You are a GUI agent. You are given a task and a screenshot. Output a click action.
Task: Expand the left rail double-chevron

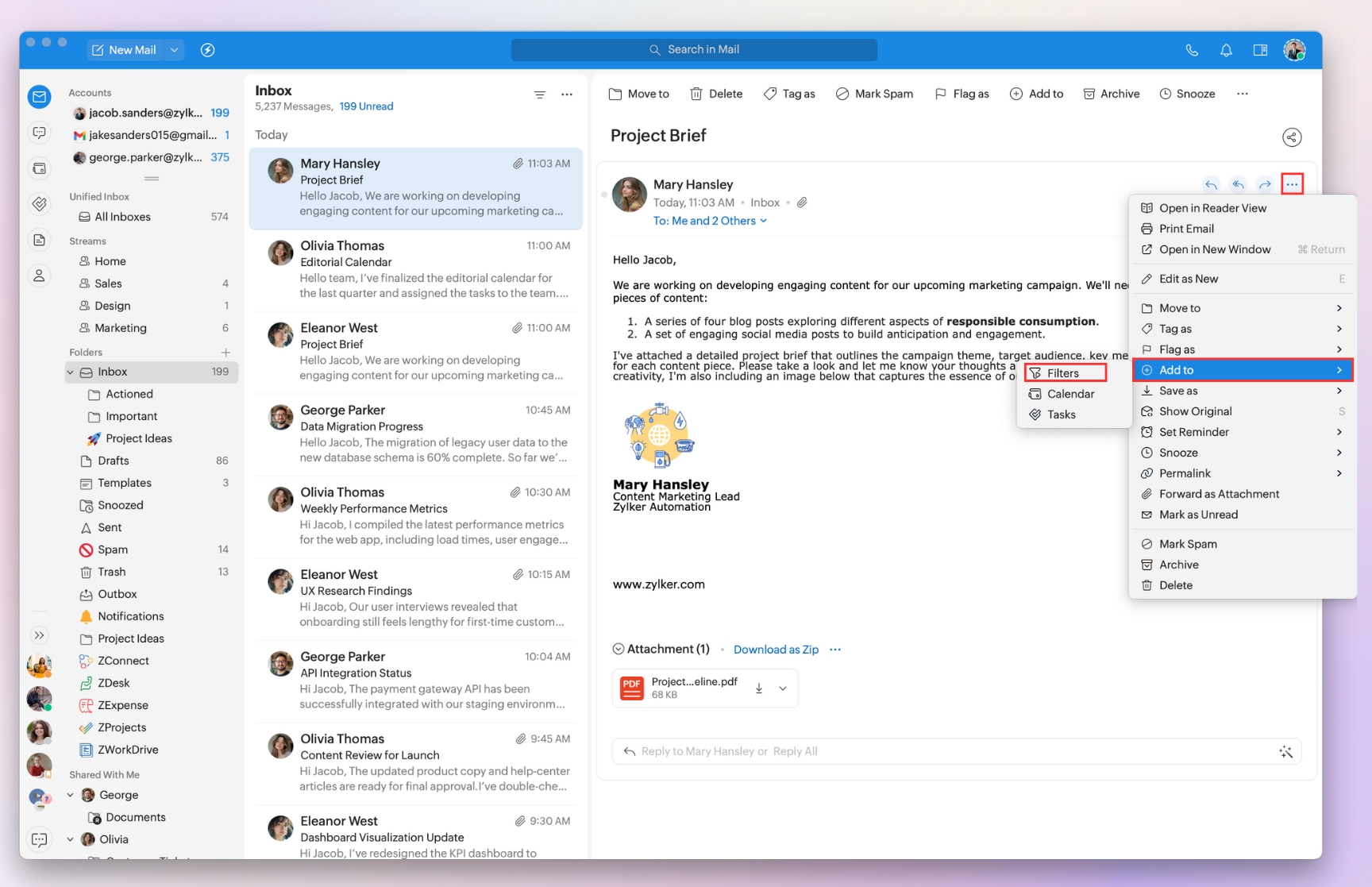(39, 635)
